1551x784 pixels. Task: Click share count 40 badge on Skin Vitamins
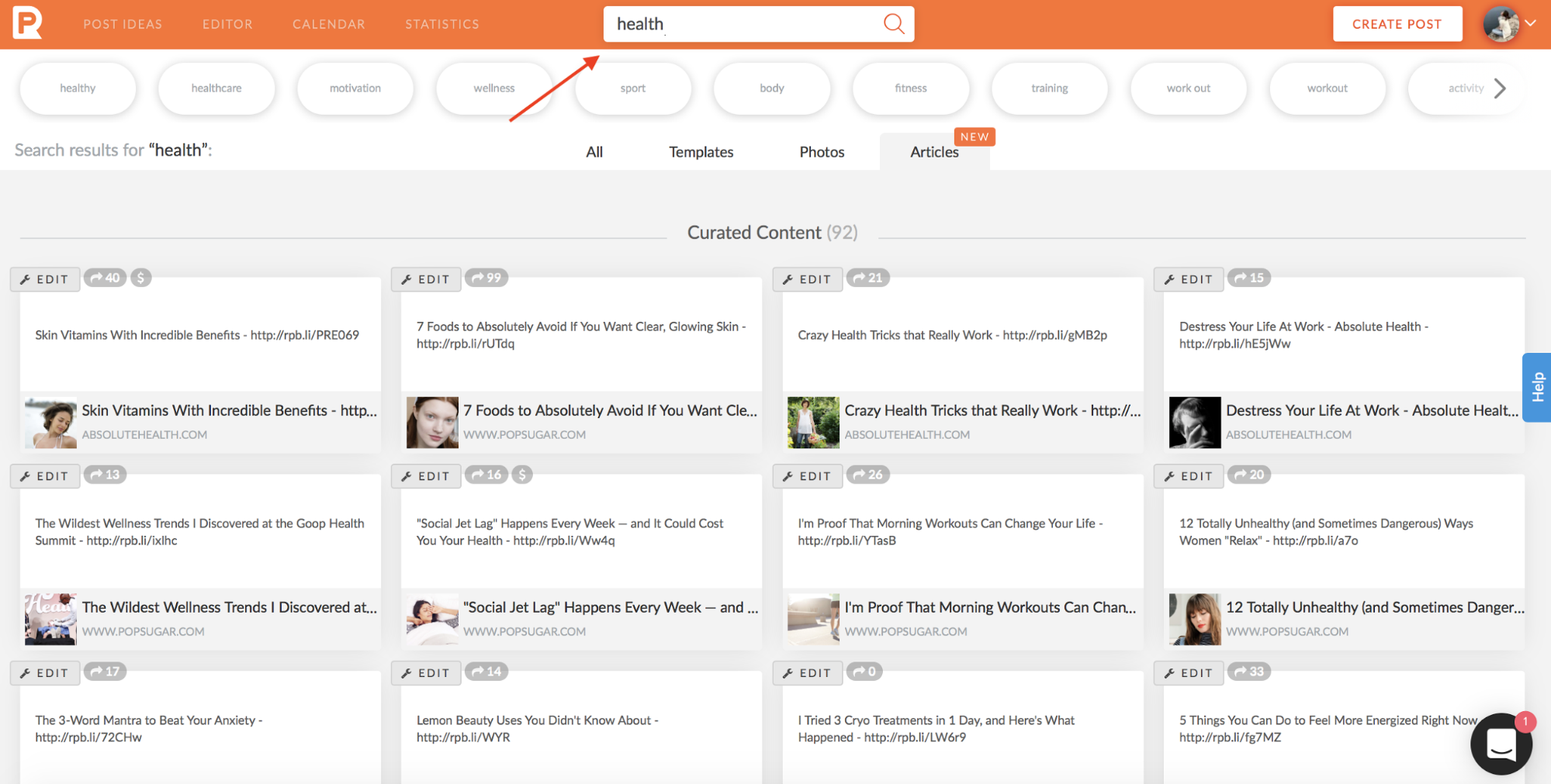pyautogui.click(x=105, y=278)
